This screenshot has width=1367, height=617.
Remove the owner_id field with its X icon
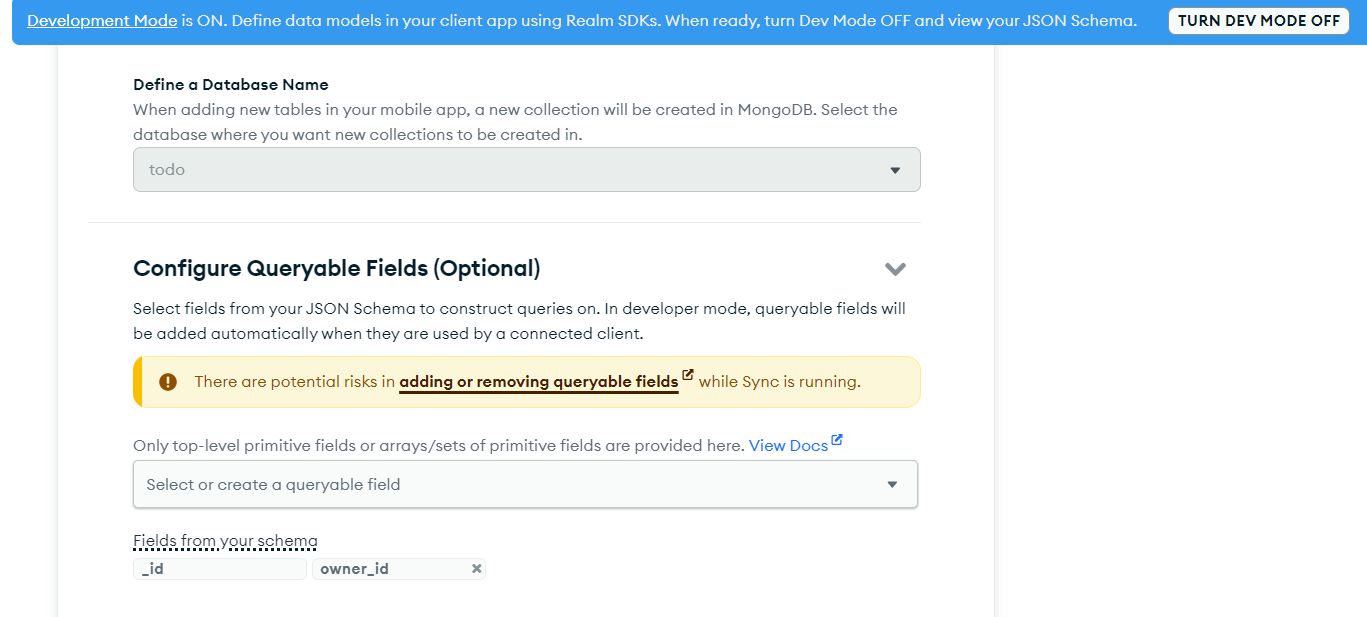[x=477, y=569]
